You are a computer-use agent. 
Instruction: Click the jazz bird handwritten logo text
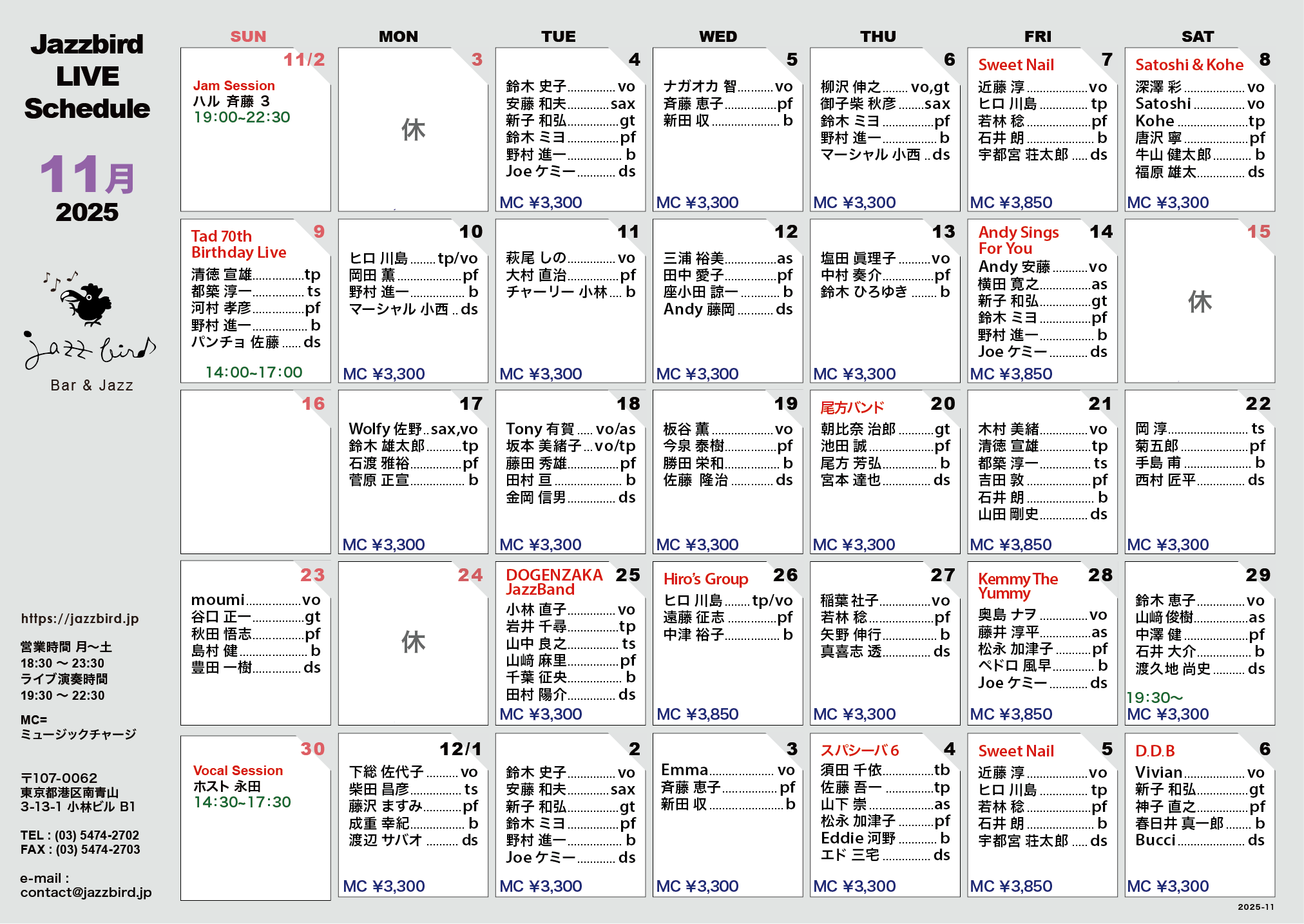(90, 350)
